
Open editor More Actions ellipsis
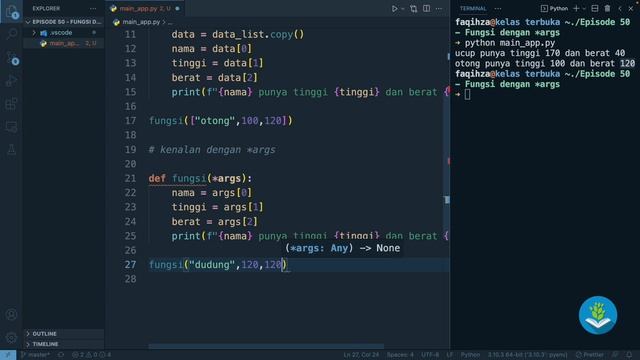439,9
